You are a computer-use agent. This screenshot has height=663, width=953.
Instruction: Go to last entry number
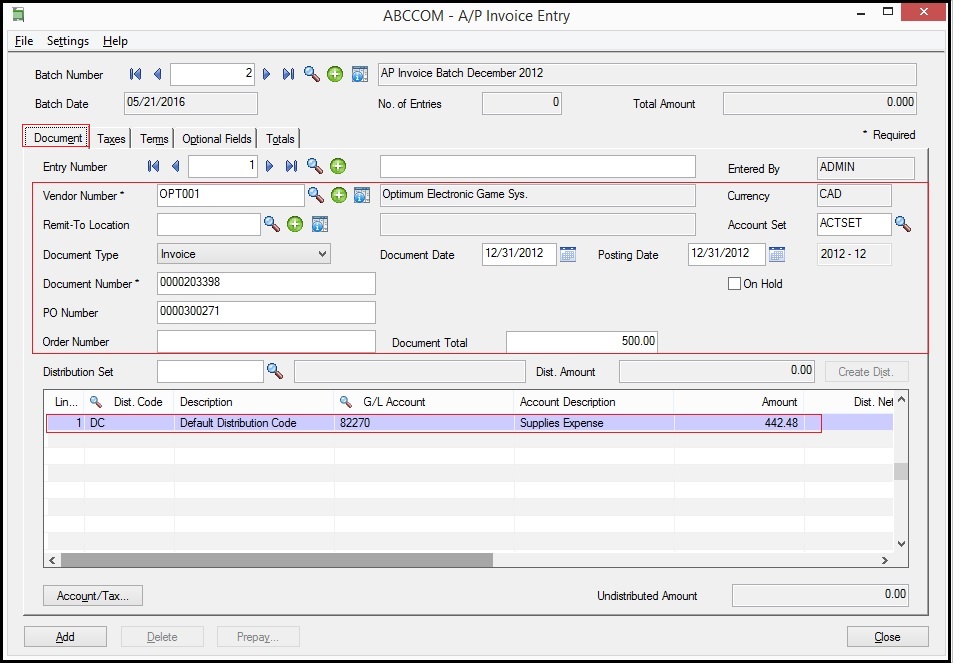[291, 166]
